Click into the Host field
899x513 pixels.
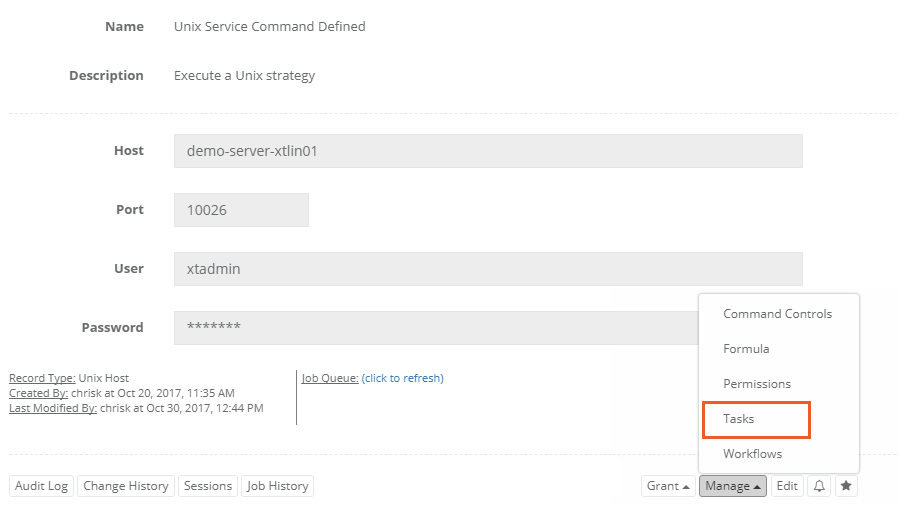tap(487, 151)
